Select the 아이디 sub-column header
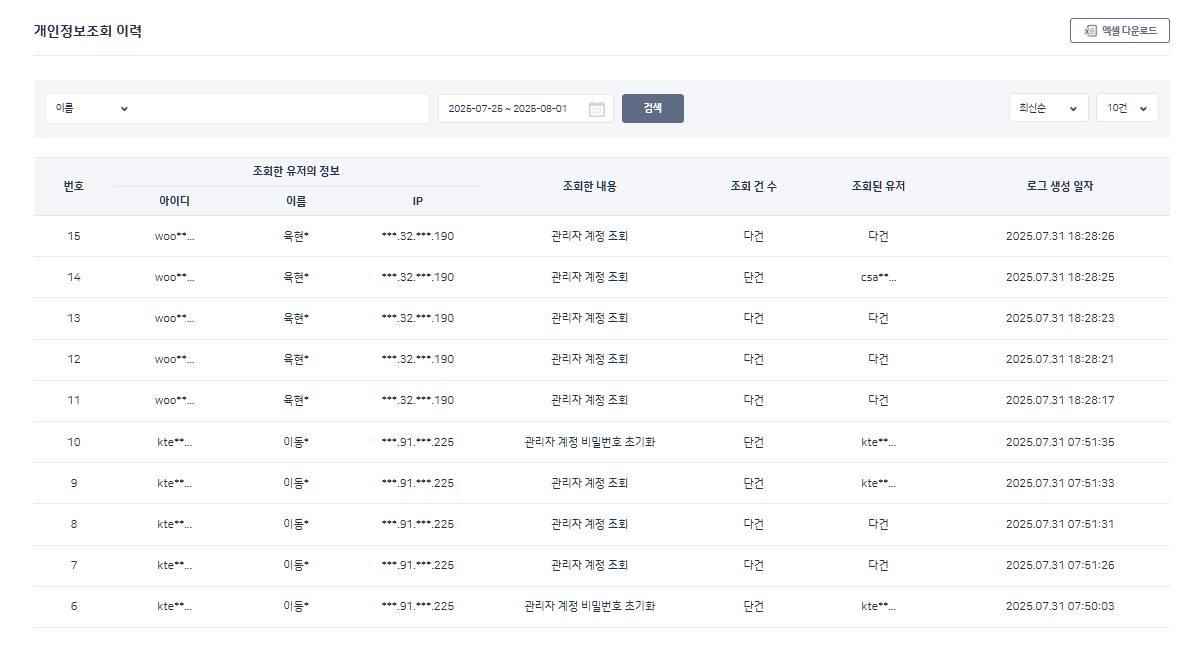This screenshot has width=1188, height=645. pos(174,201)
